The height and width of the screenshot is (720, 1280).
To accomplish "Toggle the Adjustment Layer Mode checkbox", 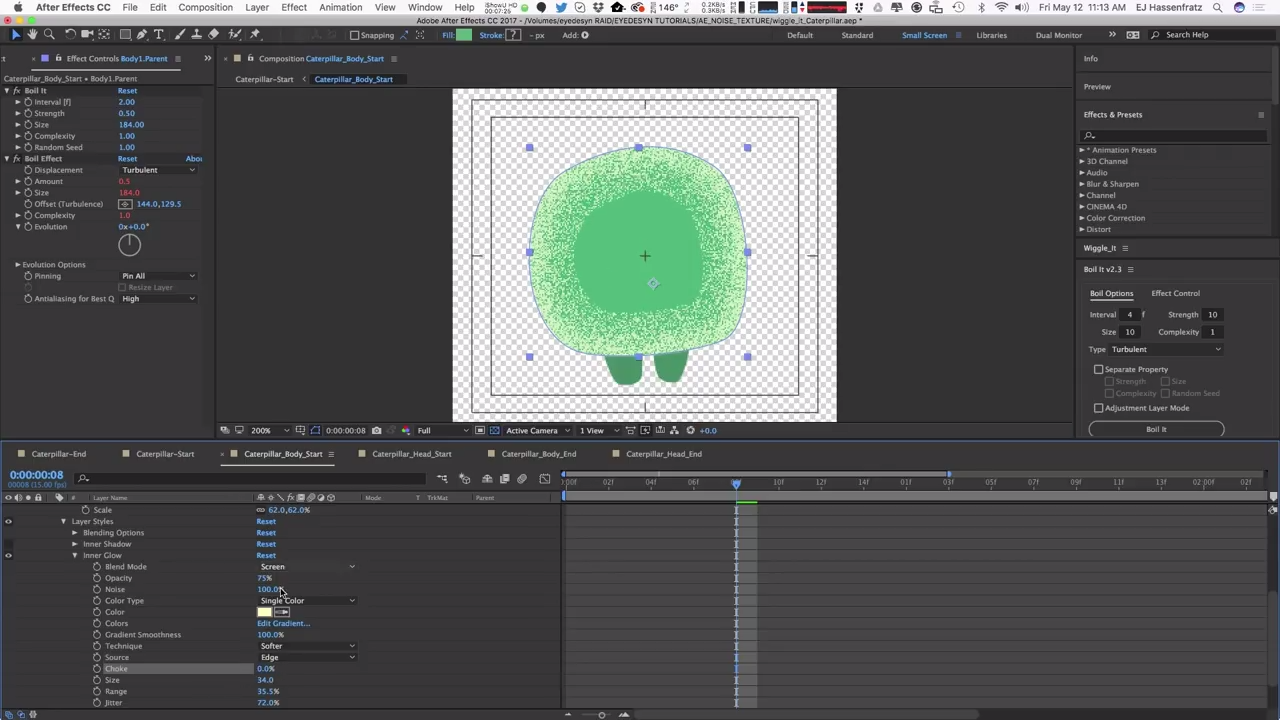I will pyautogui.click(x=1098, y=408).
